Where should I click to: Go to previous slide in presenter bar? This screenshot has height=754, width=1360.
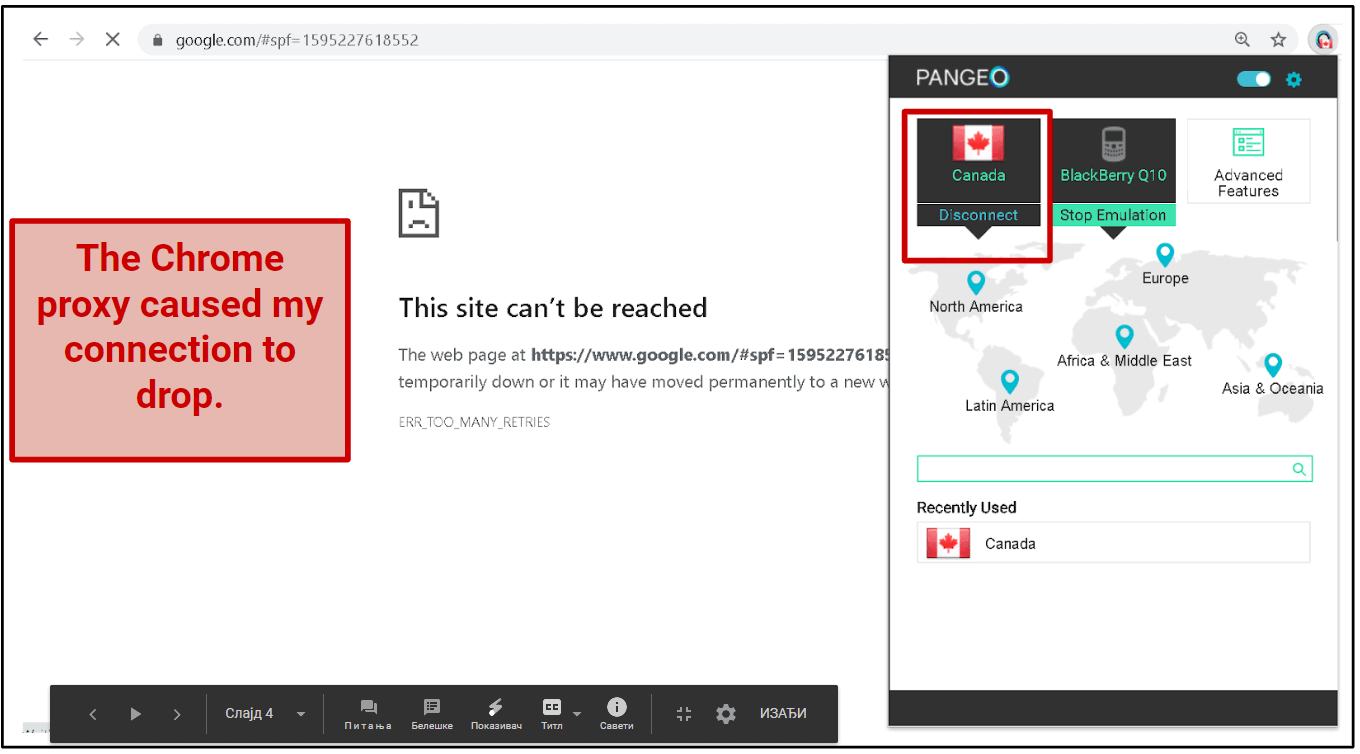[93, 714]
